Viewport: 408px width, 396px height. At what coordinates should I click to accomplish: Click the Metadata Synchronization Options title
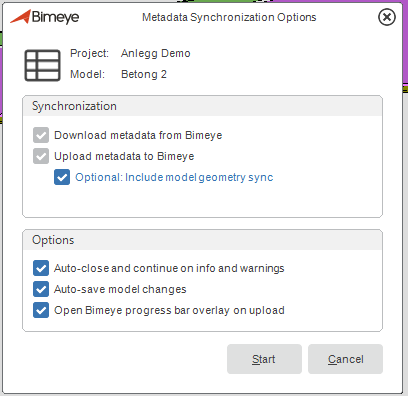(x=229, y=17)
